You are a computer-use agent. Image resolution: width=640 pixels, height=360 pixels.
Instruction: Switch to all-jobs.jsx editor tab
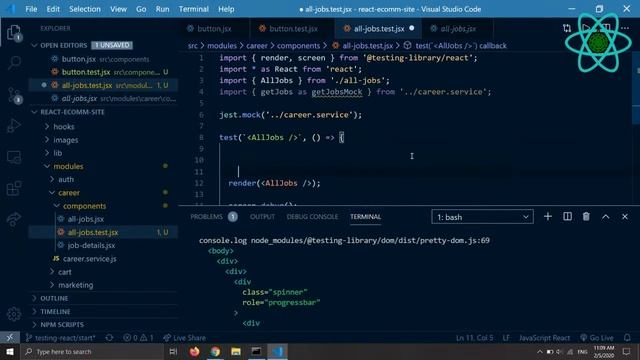point(458,29)
